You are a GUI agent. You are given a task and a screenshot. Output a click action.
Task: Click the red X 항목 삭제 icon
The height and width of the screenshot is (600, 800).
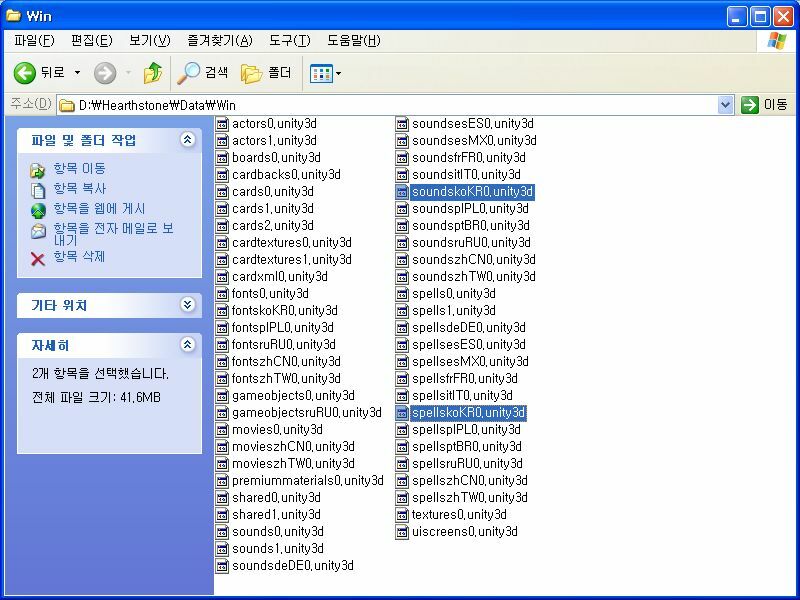(38, 259)
